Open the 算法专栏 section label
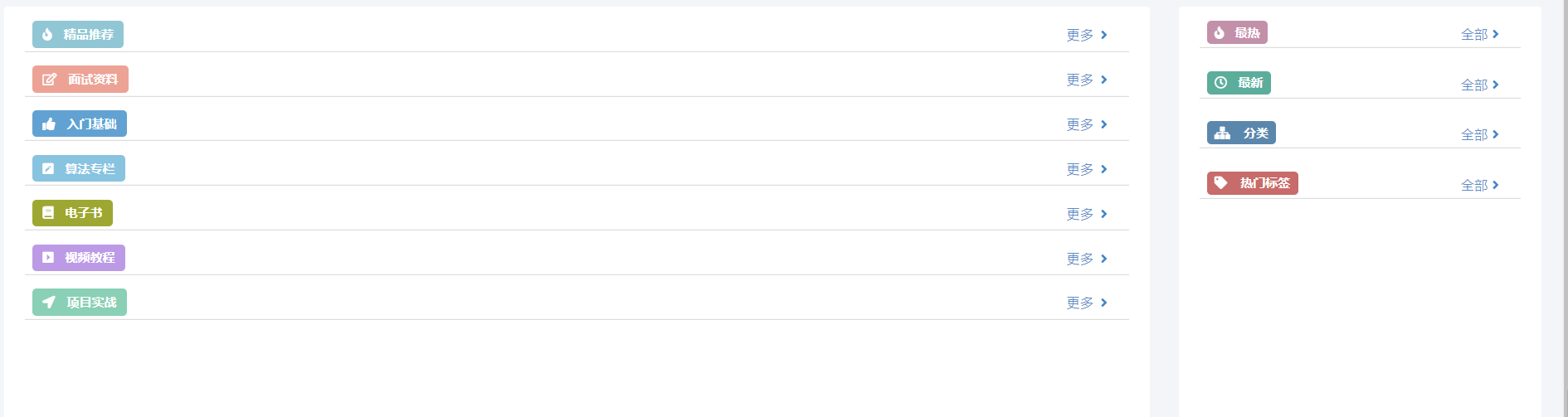The height and width of the screenshot is (417, 1568). point(79,168)
